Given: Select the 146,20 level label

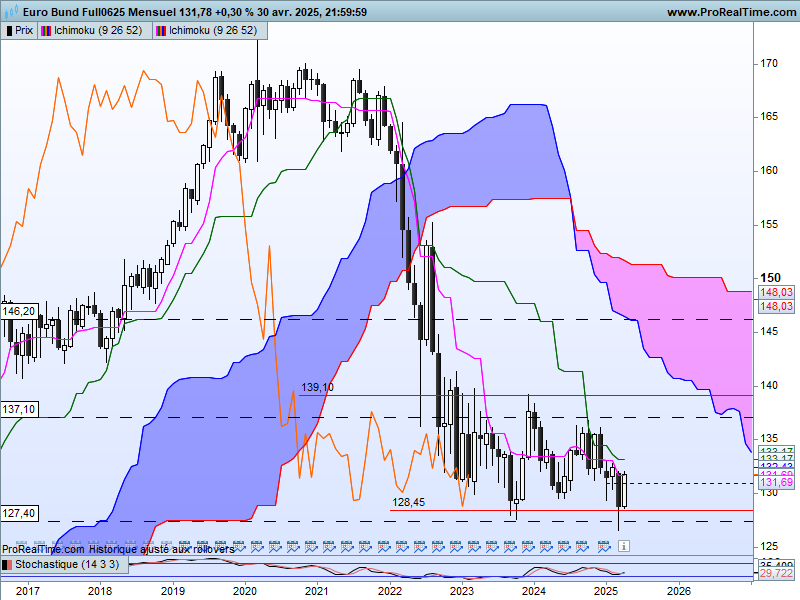Looking at the screenshot, I should pos(19,311).
